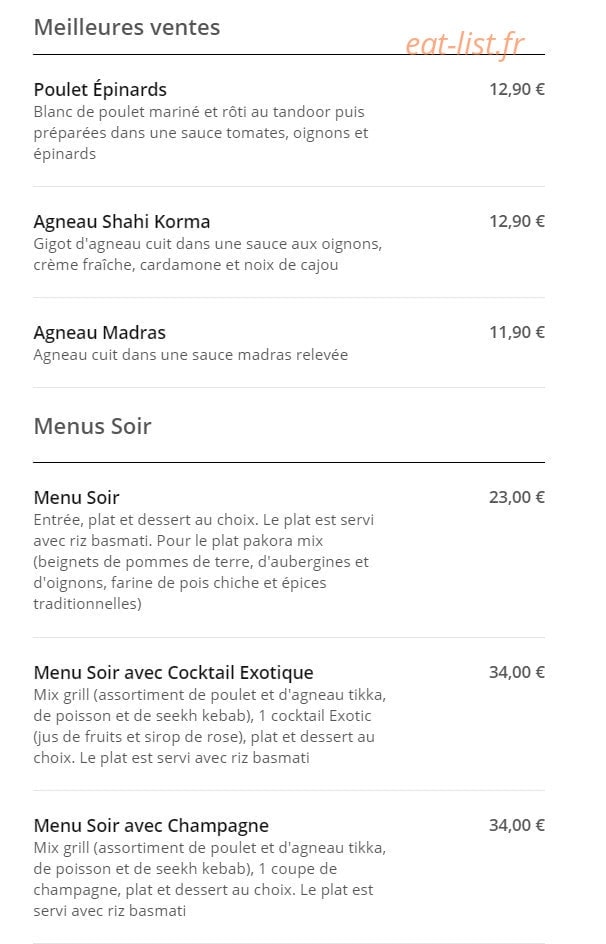This screenshot has width=606, height=944.
Task: Select Menu Soir avec Cocktail Exotique title
Action: (x=173, y=672)
